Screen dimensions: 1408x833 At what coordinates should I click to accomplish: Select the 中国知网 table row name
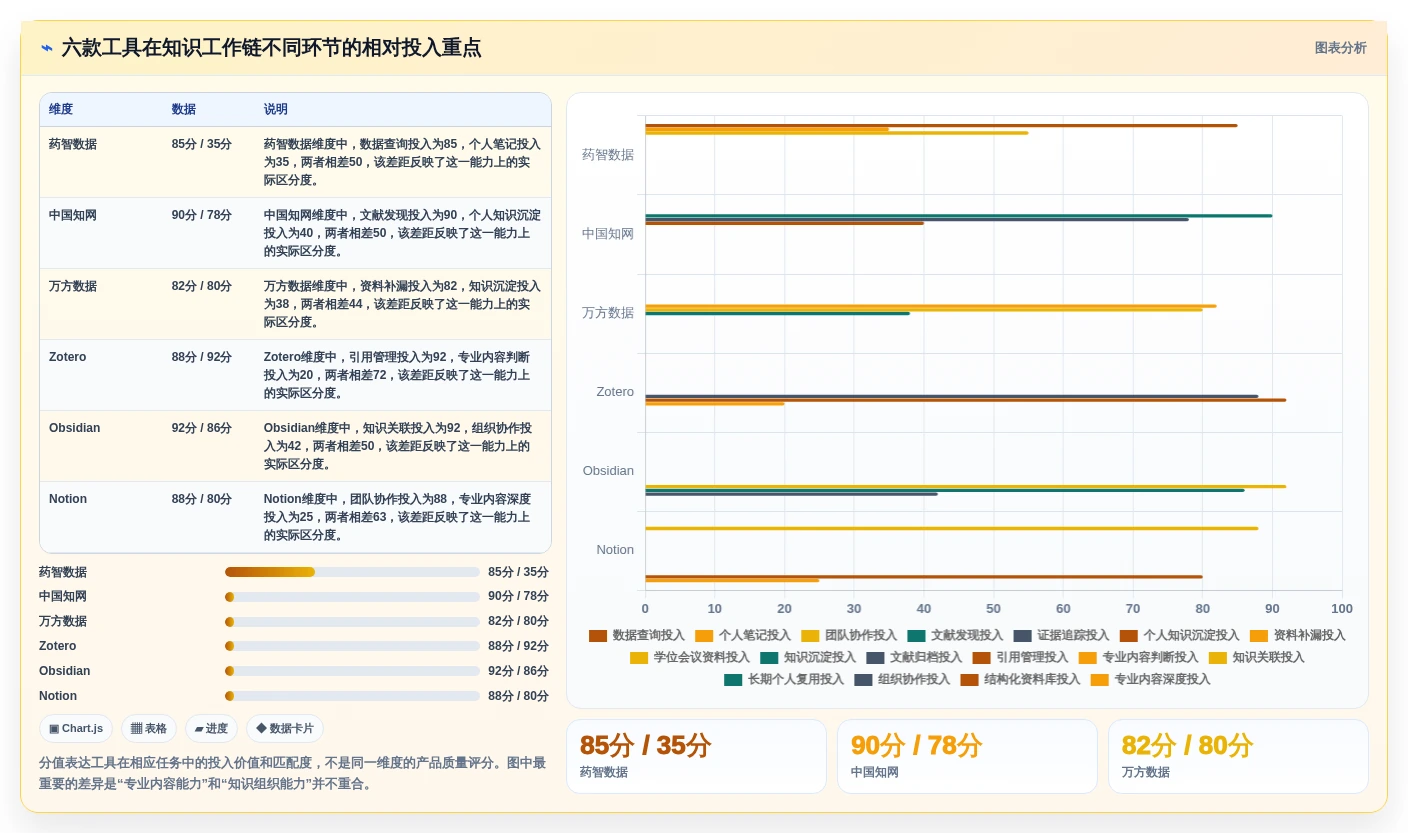click(x=73, y=215)
